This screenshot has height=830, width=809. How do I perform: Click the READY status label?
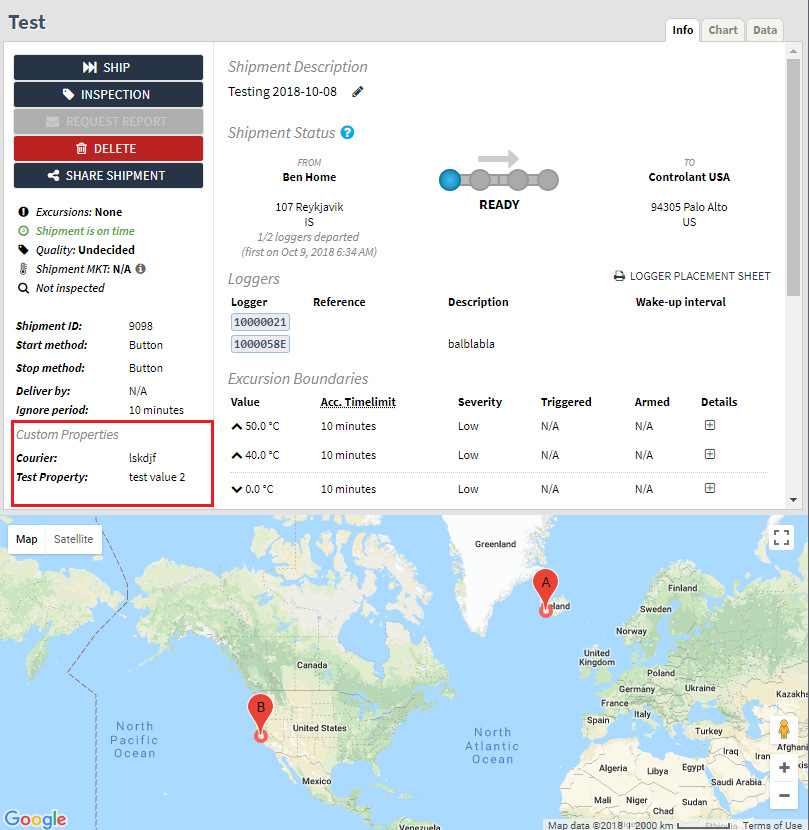(x=499, y=205)
